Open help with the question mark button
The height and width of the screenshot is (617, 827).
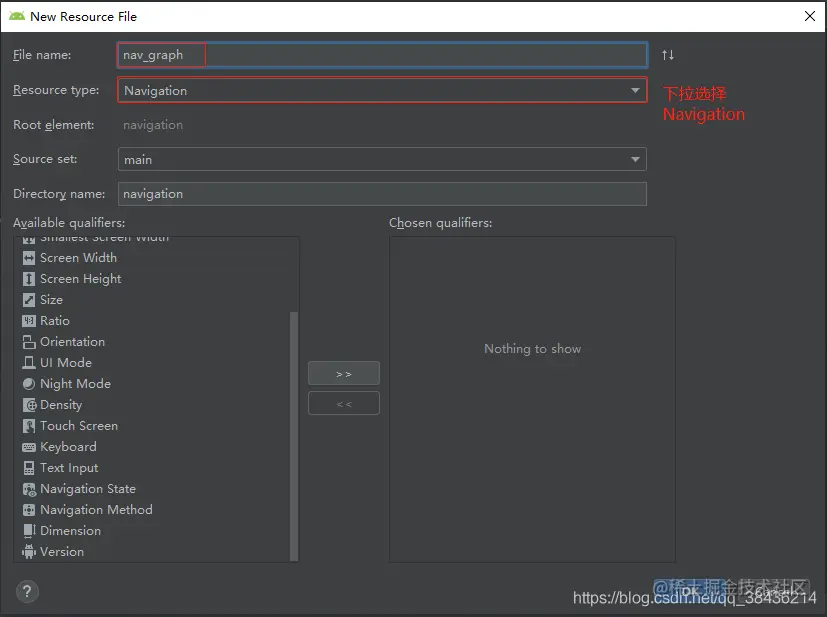[27, 591]
